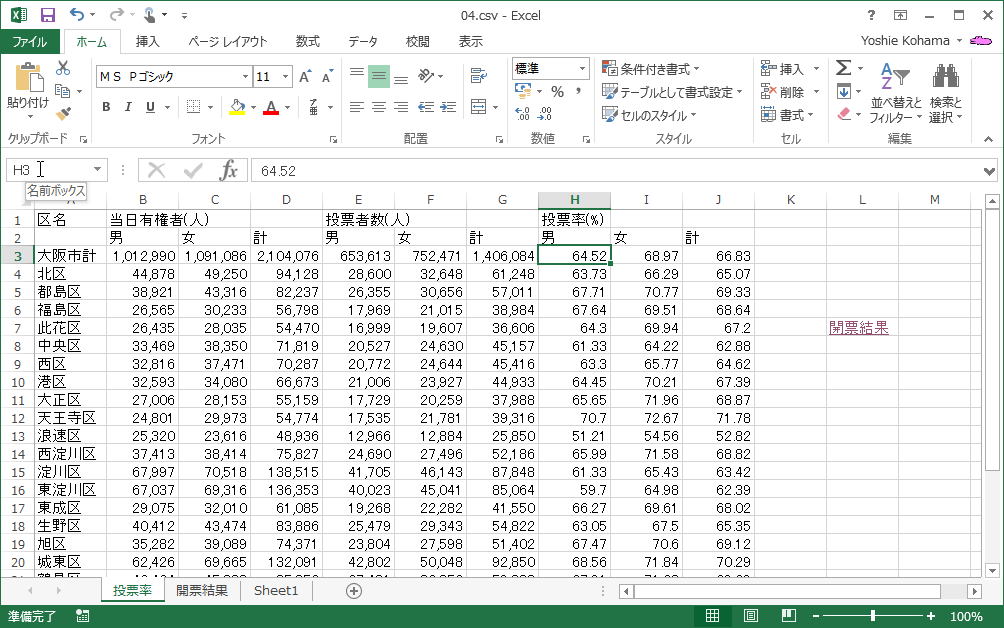The width and height of the screenshot is (1004, 628).
Task: Open the ファイル tab
Action: tap(30, 42)
